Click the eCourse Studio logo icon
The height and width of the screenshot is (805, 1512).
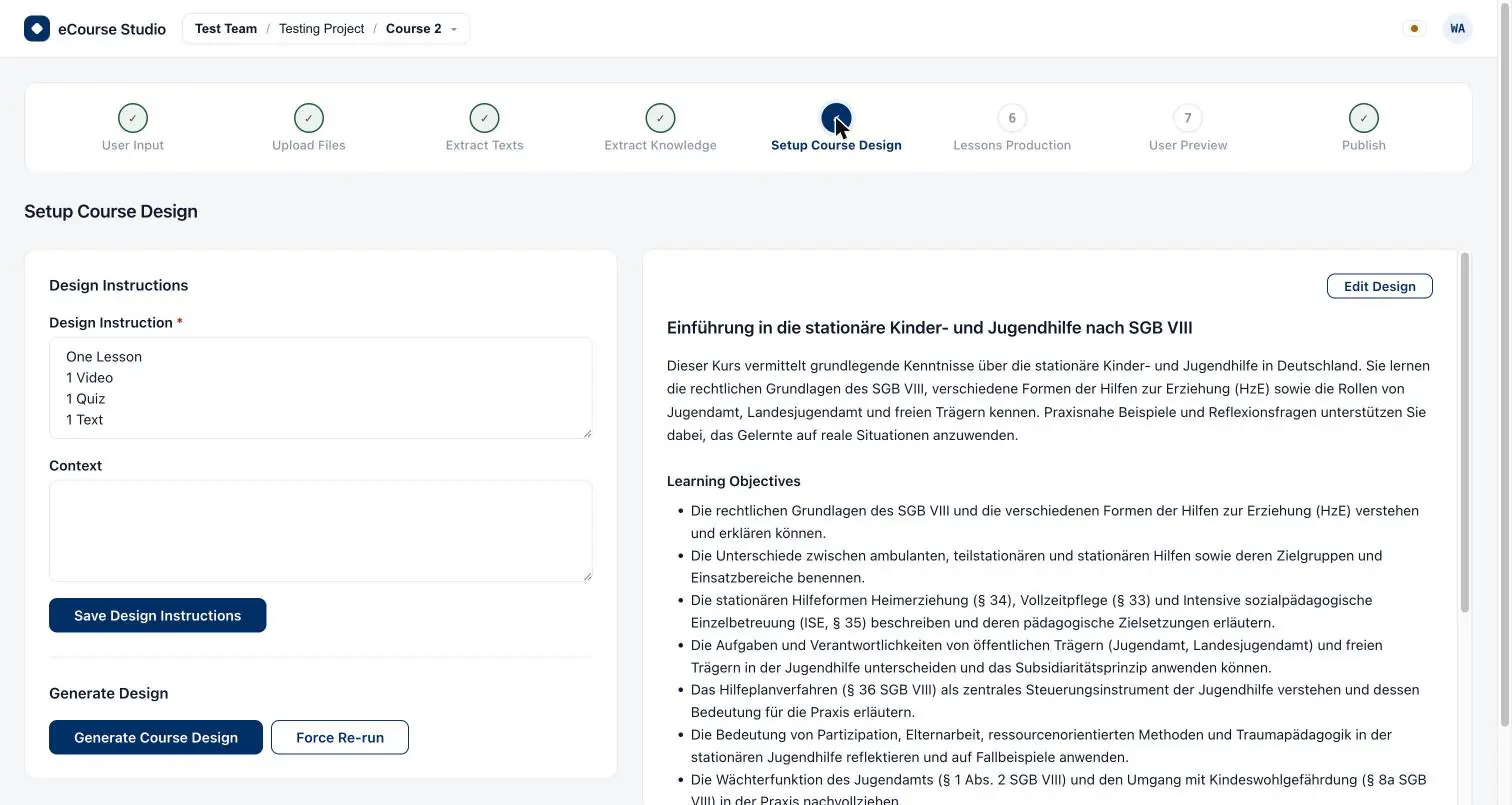coord(37,28)
